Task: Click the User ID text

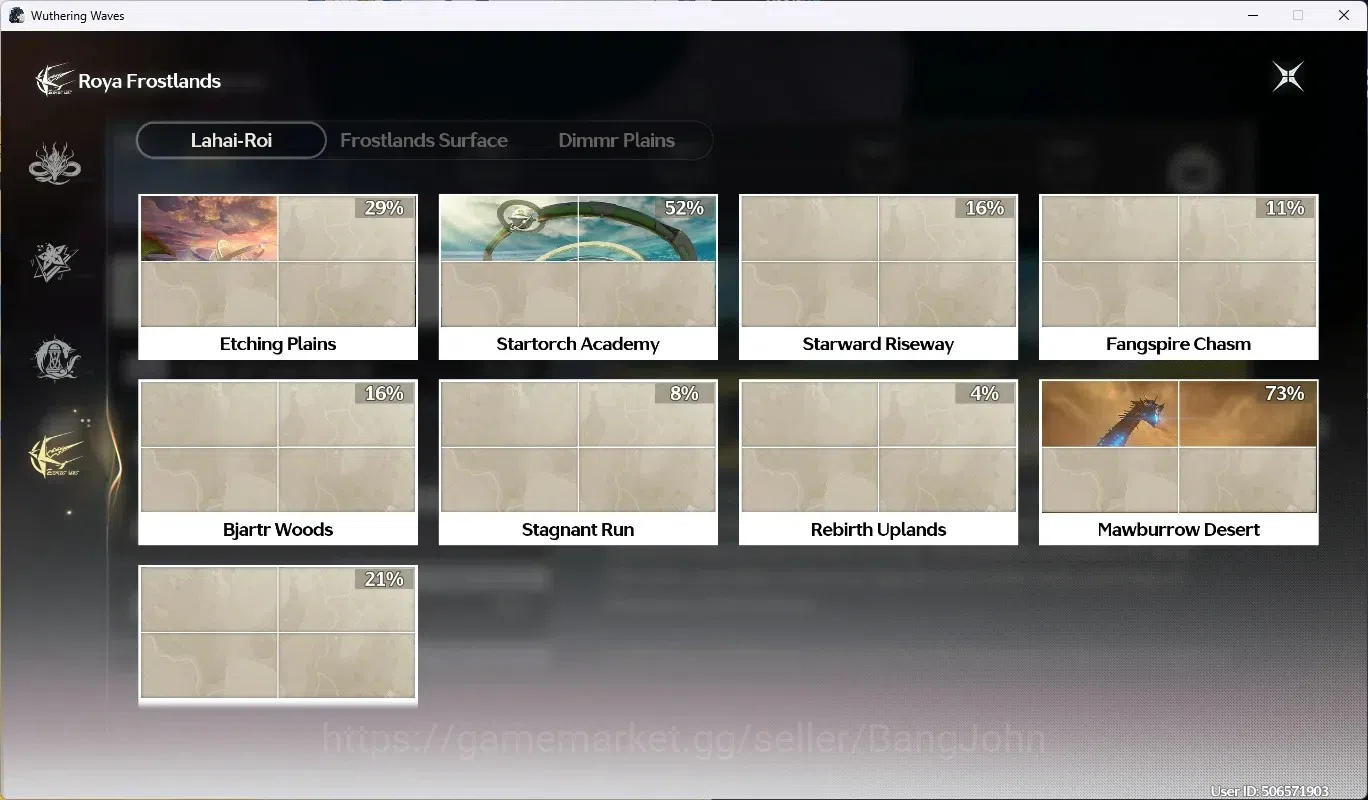Action: click(1269, 791)
